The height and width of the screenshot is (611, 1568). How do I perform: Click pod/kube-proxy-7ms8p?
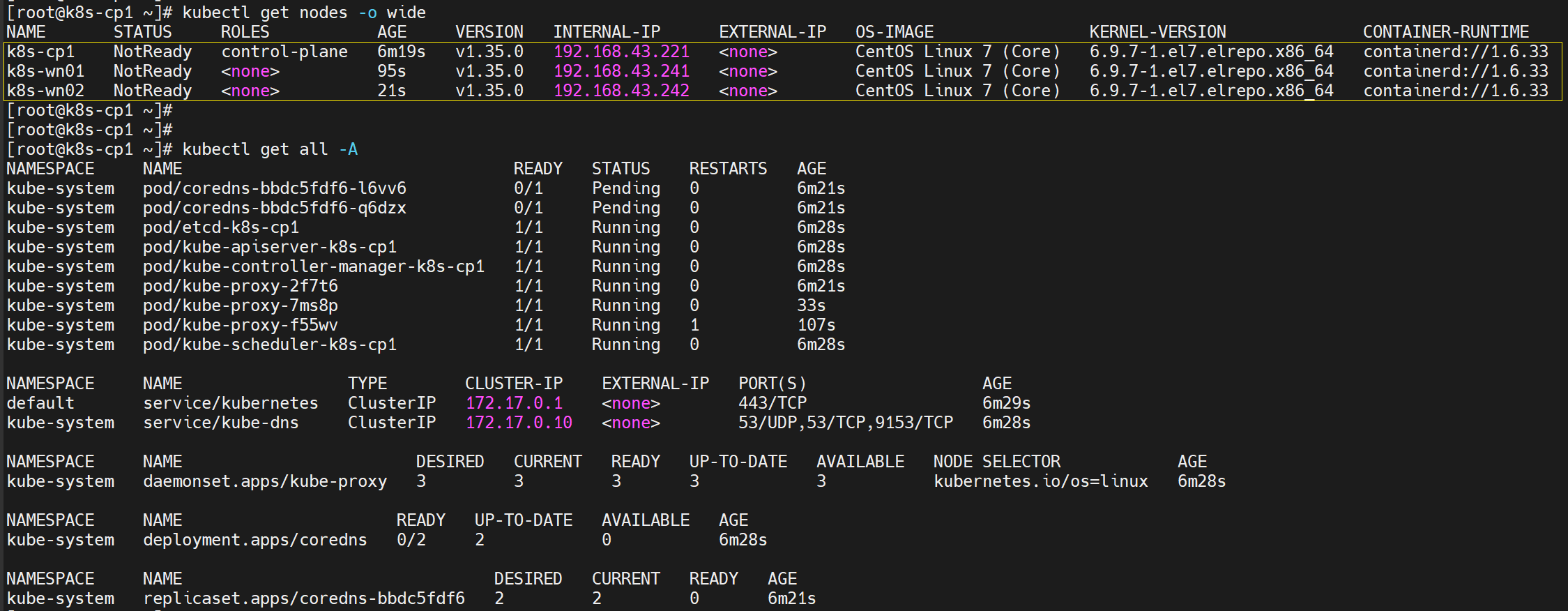241,305
